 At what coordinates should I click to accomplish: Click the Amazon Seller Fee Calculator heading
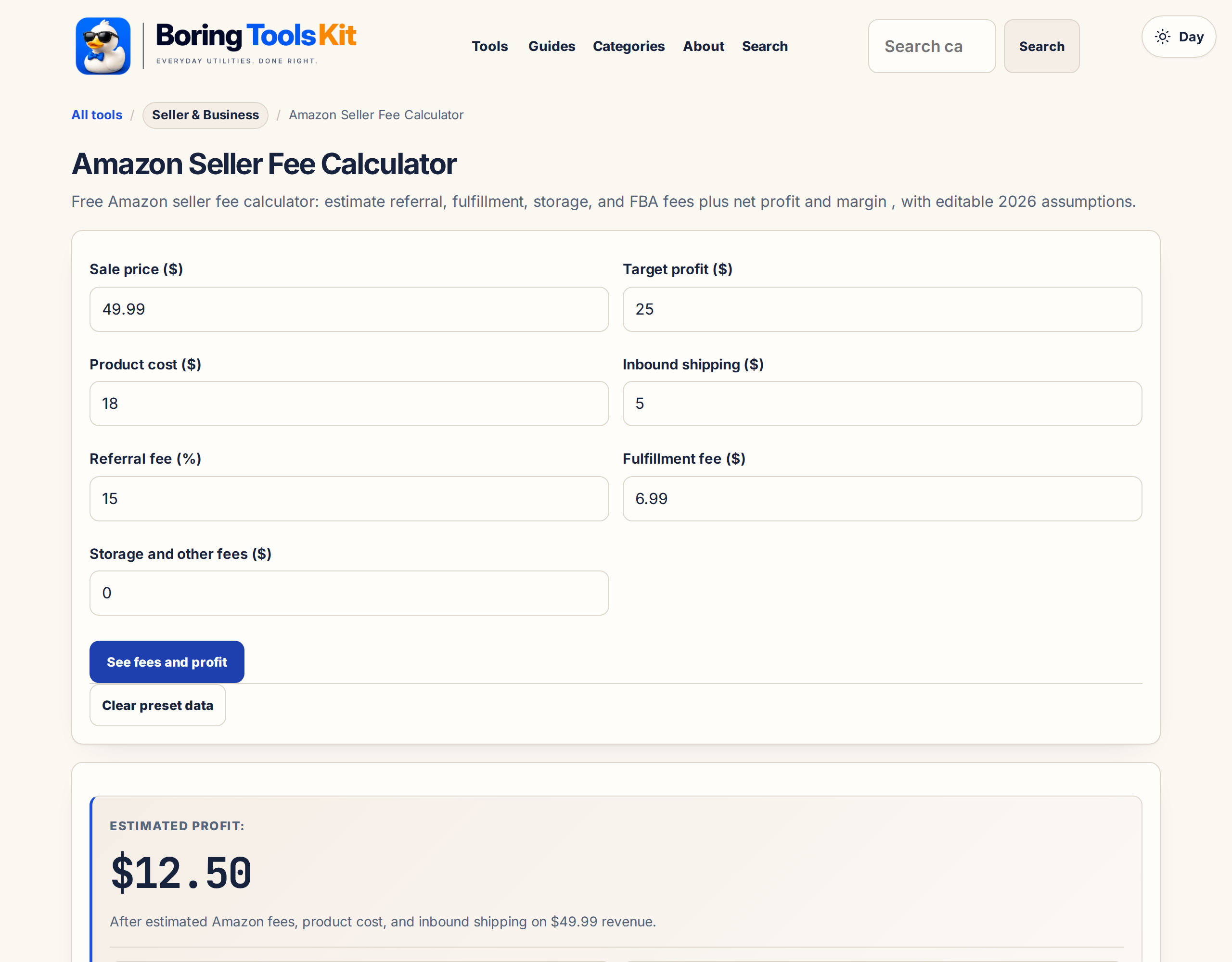(x=264, y=164)
